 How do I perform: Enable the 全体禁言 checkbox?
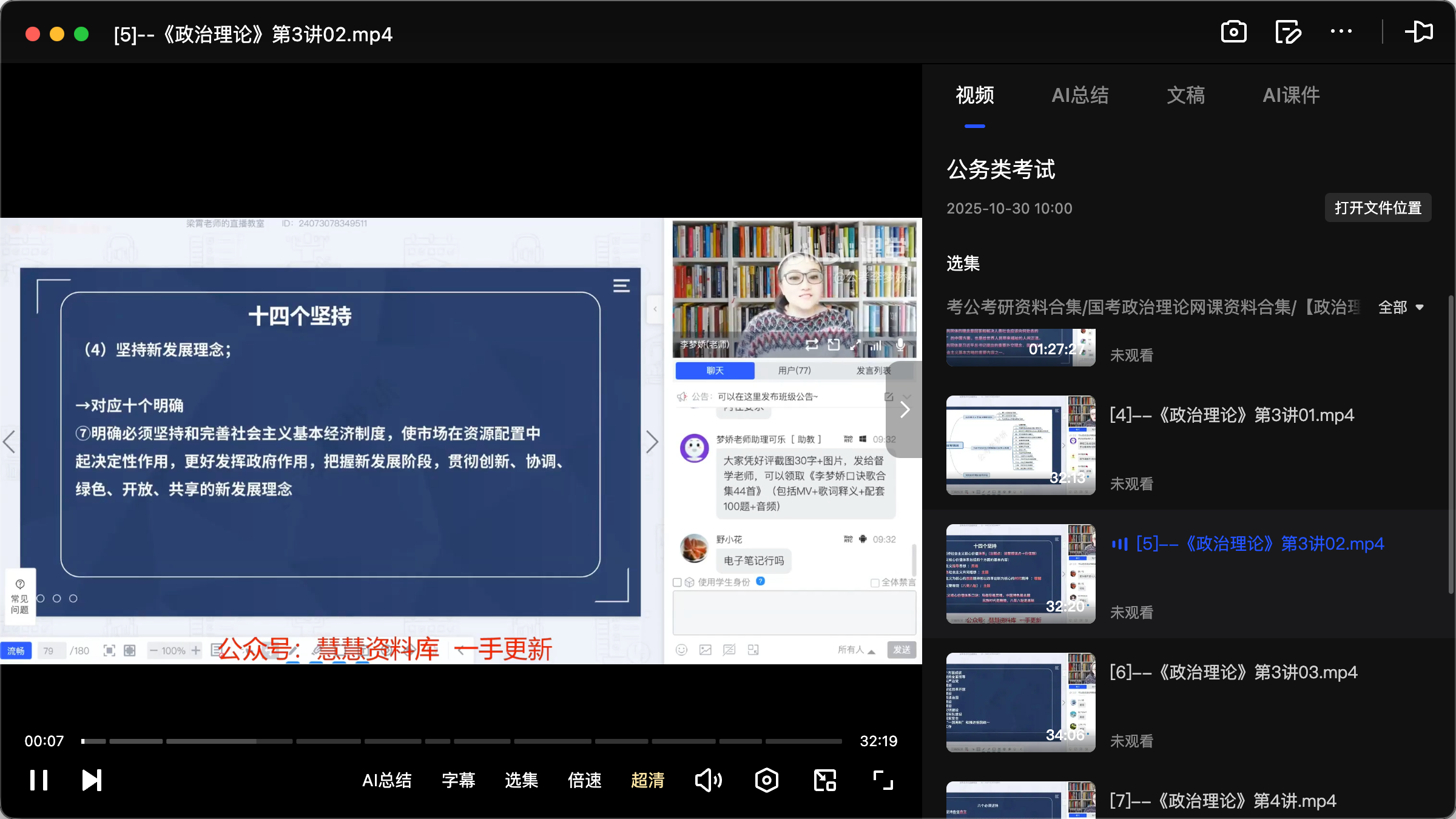tap(874, 581)
